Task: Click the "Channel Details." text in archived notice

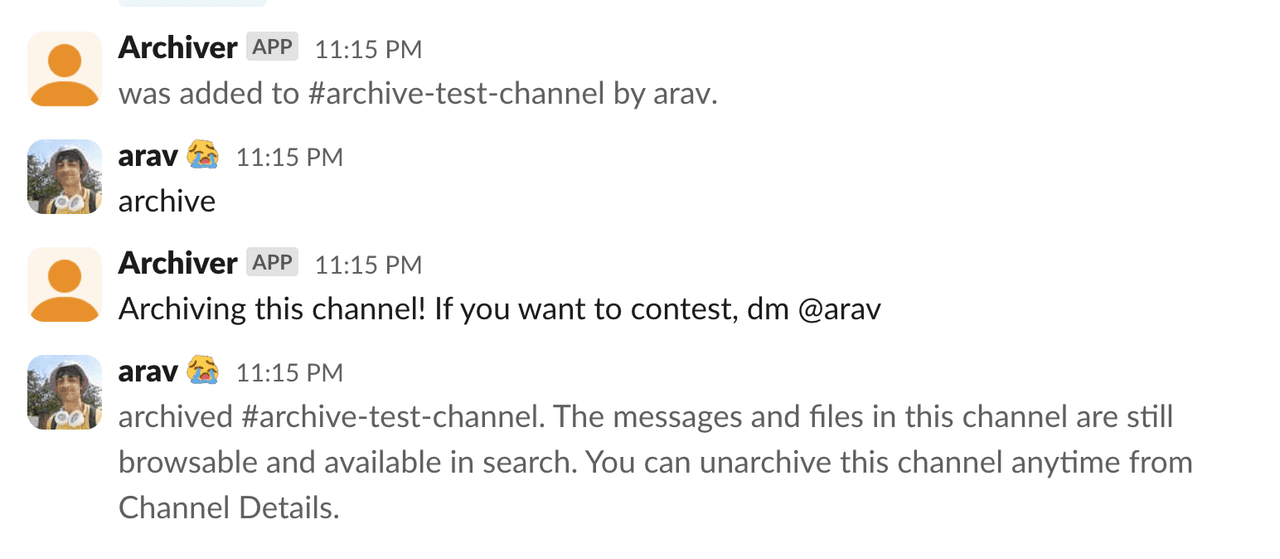Action: point(229,507)
